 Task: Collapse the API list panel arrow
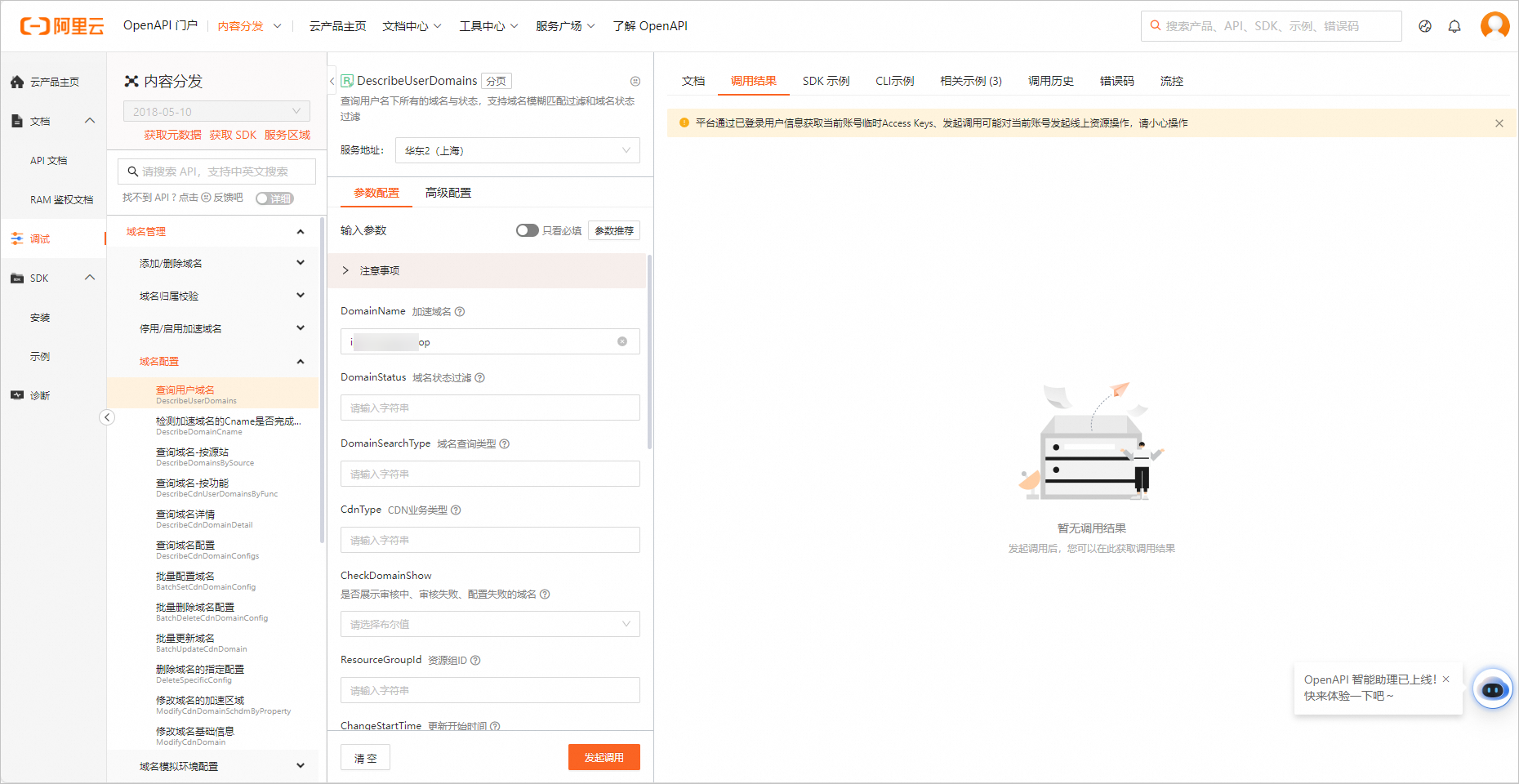[x=332, y=81]
